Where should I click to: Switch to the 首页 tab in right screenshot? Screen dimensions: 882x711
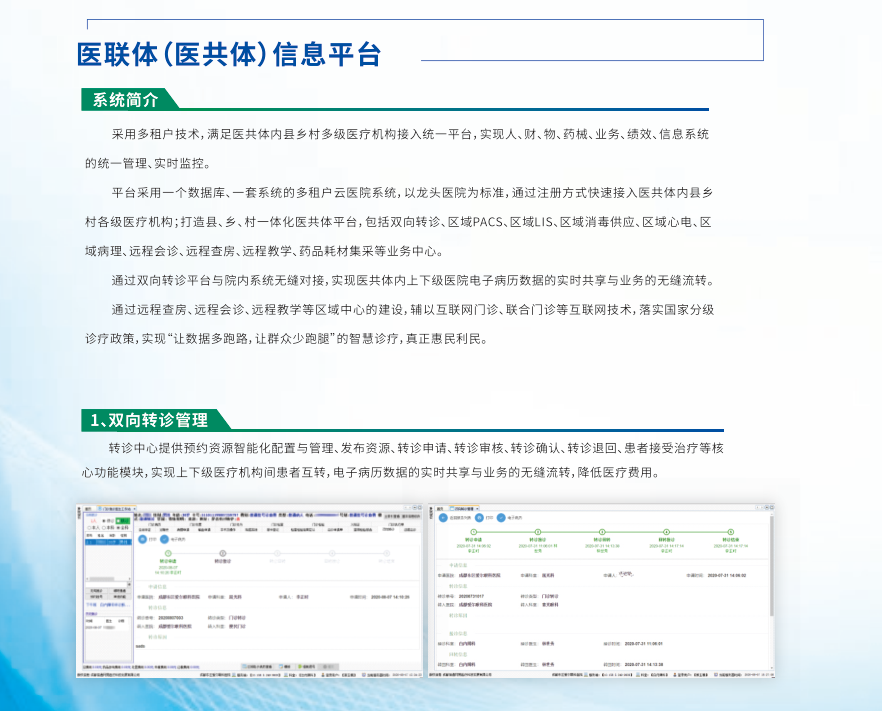click(x=440, y=507)
